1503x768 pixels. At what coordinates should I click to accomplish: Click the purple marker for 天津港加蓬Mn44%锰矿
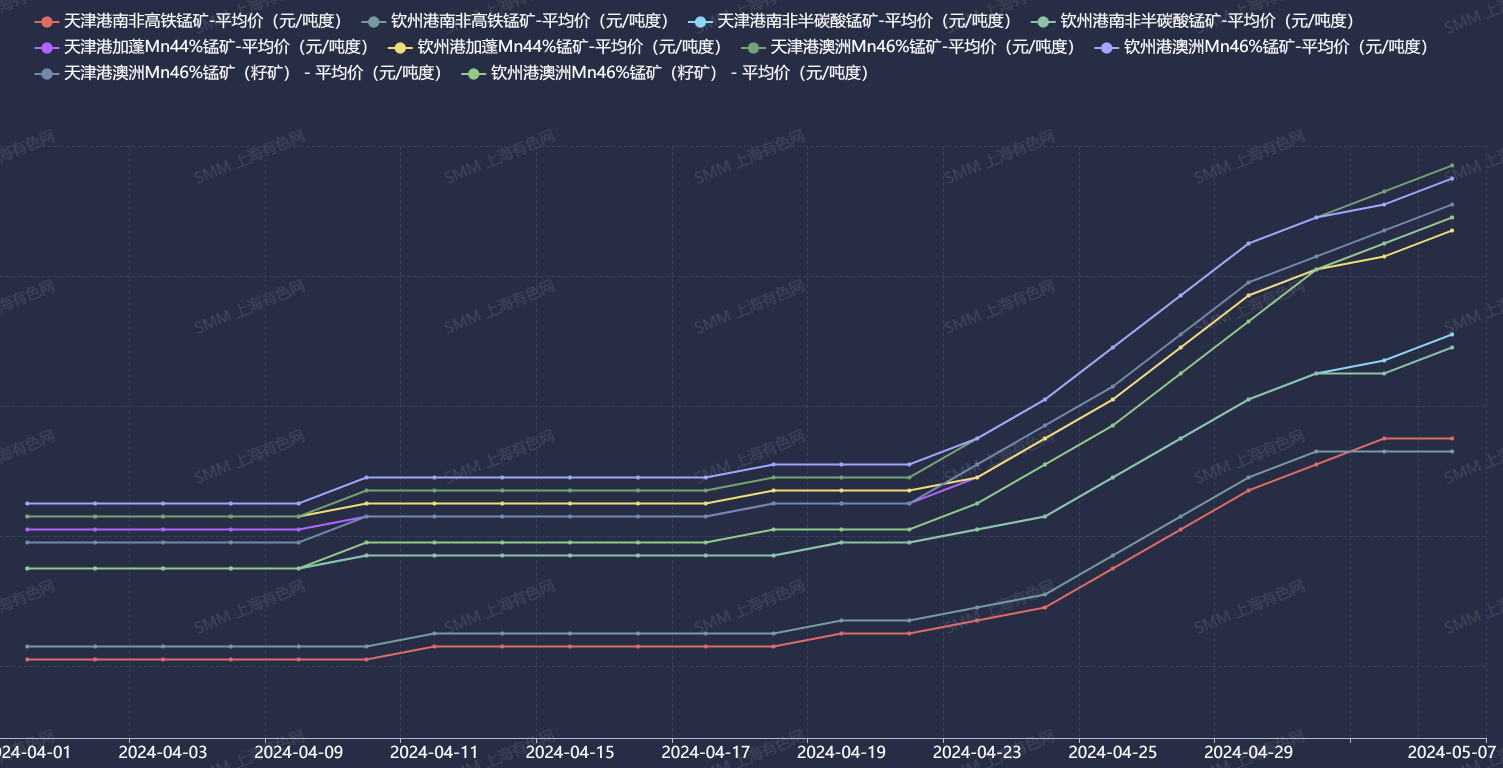(45, 47)
